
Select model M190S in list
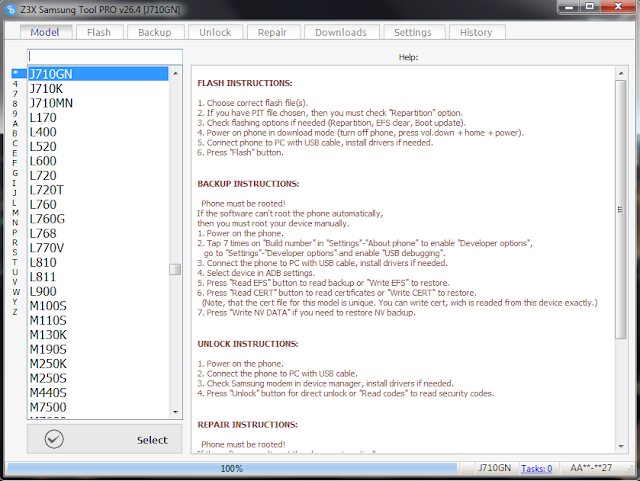[x=98, y=350]
